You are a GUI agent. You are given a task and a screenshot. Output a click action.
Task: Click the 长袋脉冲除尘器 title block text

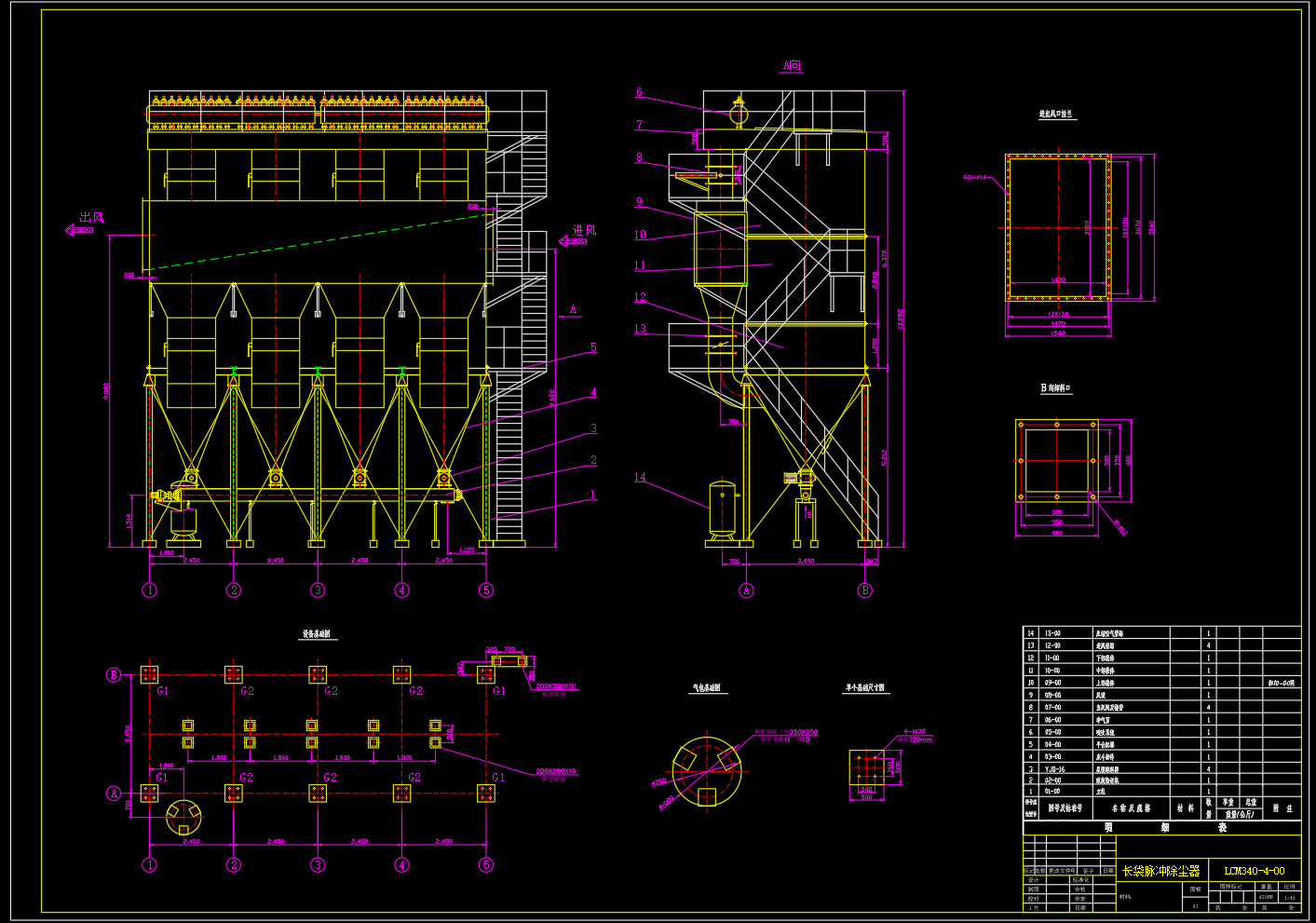tap(1160, 871)
